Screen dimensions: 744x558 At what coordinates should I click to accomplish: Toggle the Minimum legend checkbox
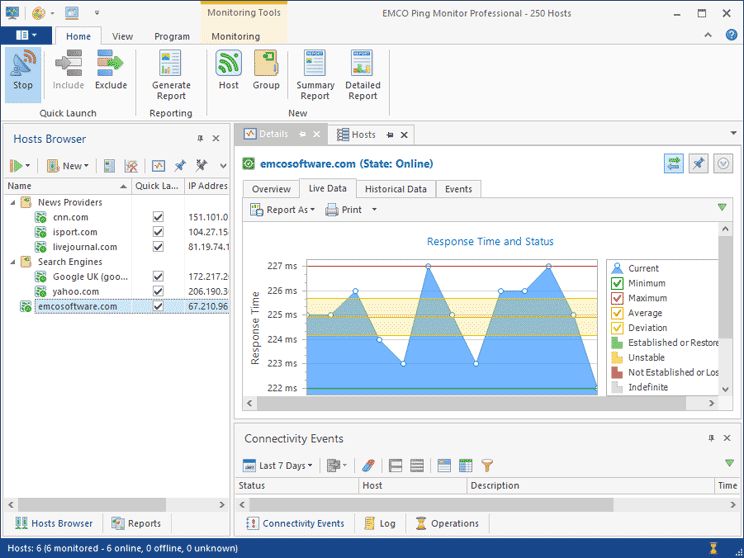(617, 283)
